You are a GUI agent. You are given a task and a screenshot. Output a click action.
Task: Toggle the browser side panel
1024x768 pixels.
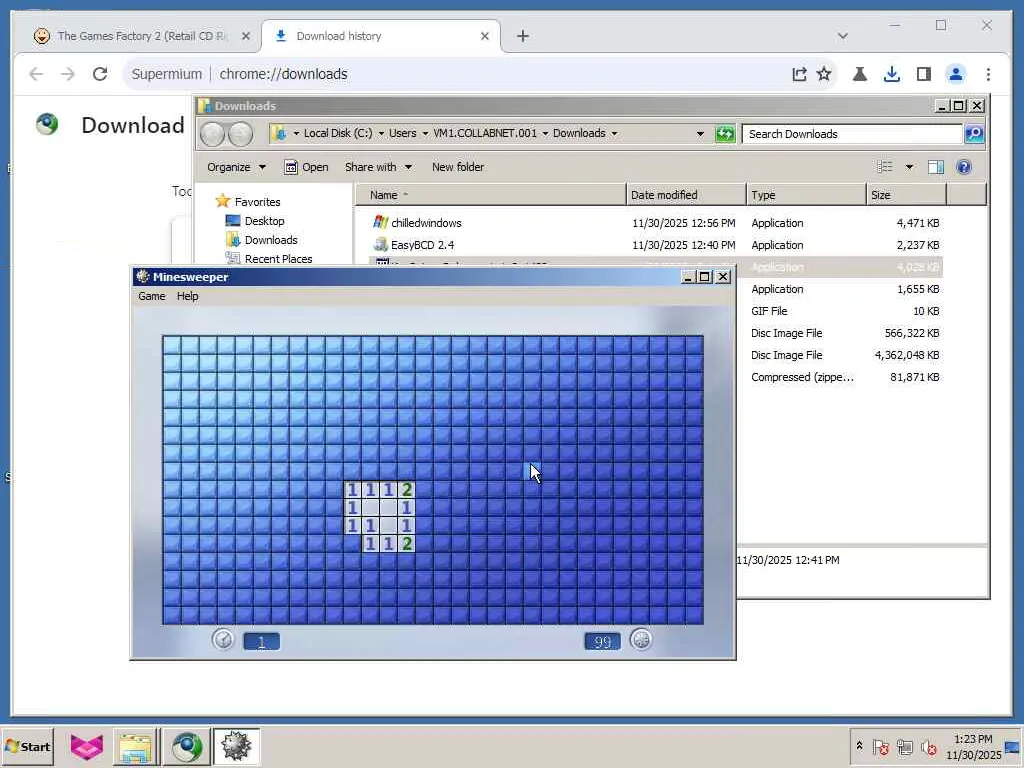point(923,74)
